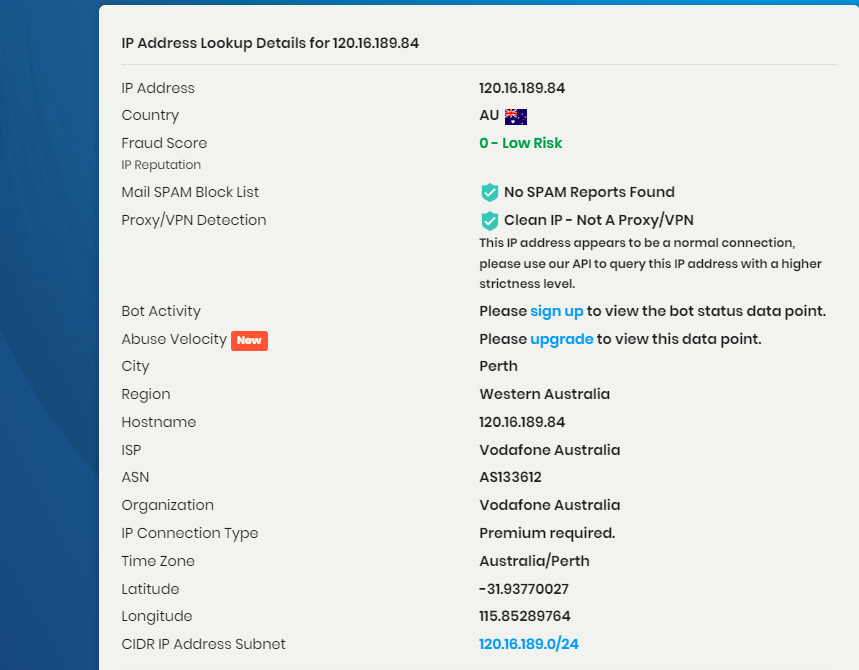Image resolution: width=859 pixels, height=670 pixels.
Task: Click the Clean IP shield check icon
Action: 489,220
